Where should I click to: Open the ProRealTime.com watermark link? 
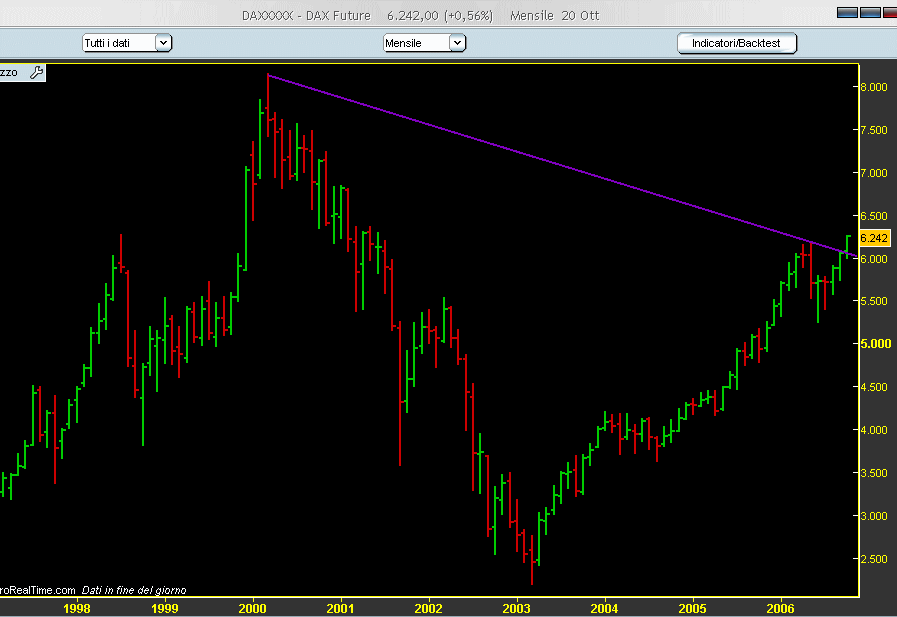point(38,590)
